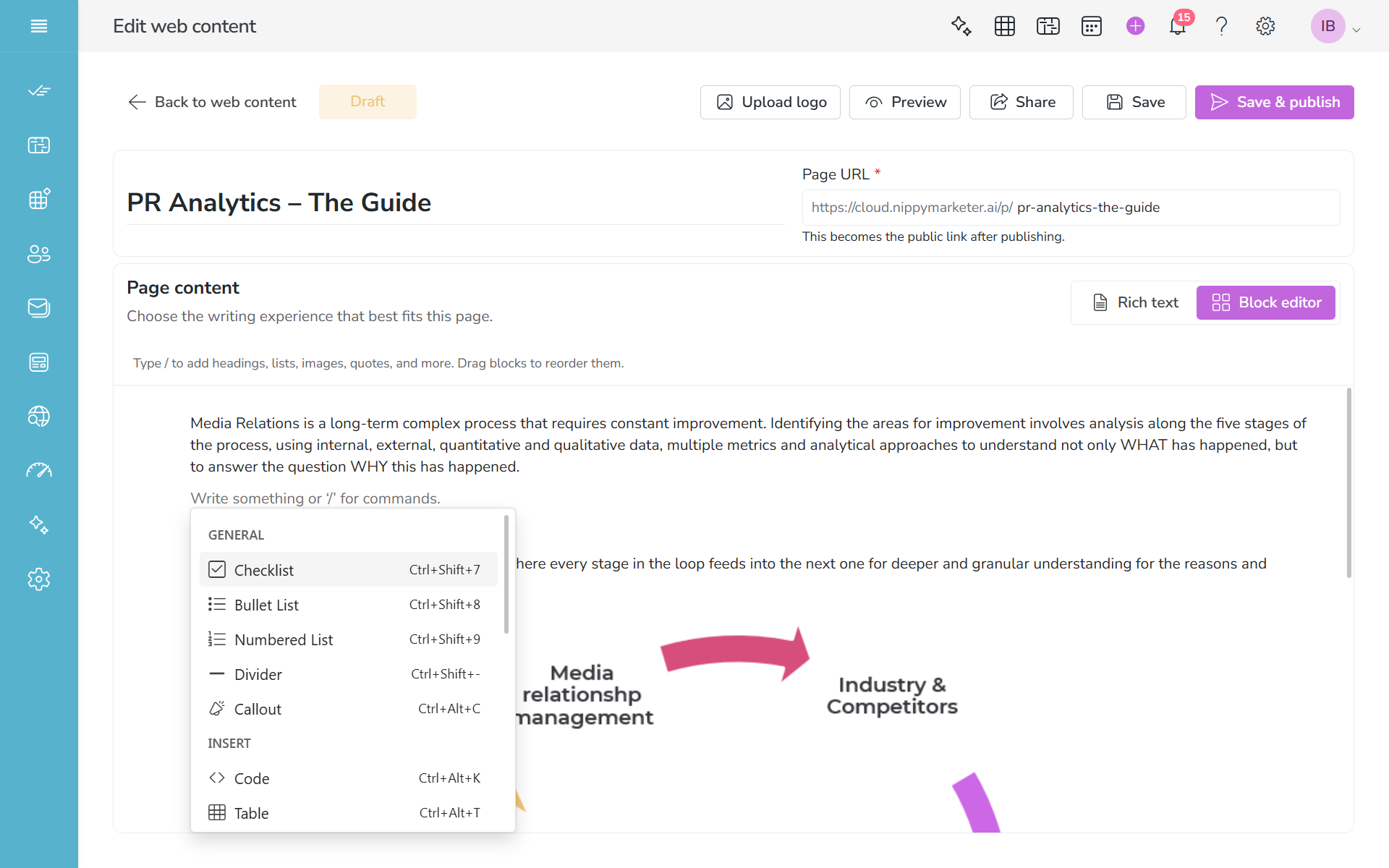The image size is (1389, 868).
Task: Click the Preview button
Action: pos(905,102)
